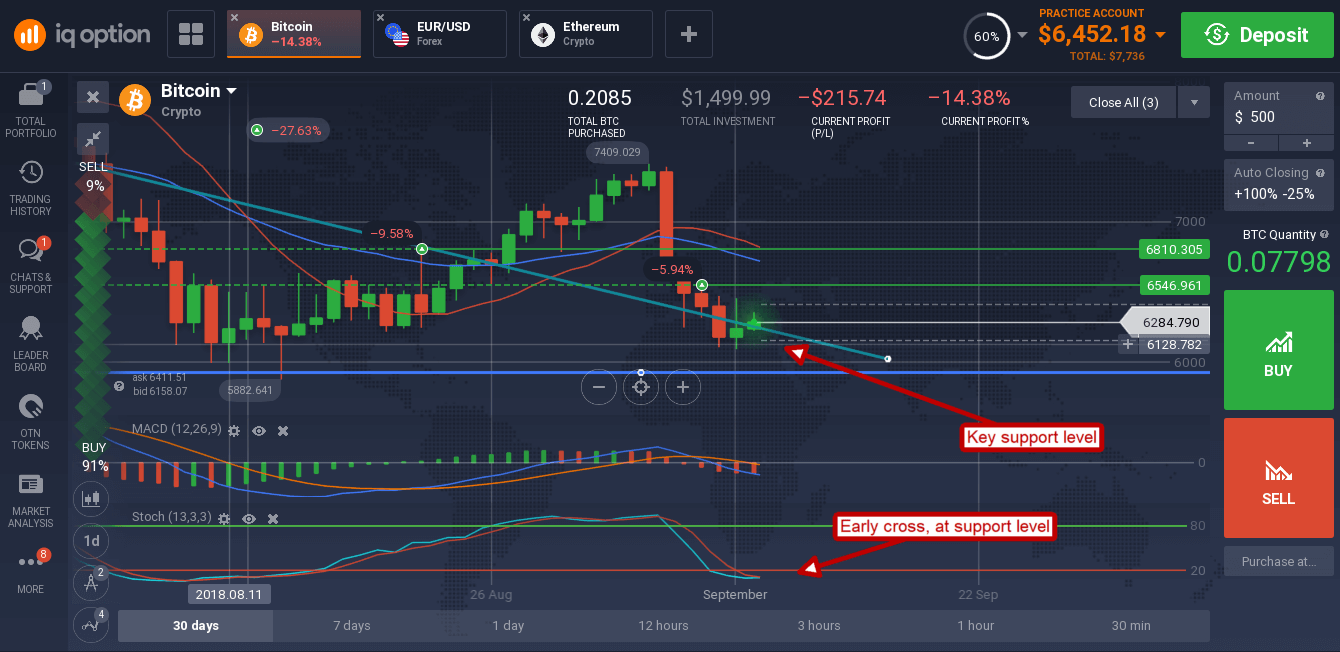Click the Amount $ 500 input field
Screen dimensions: 1340x652
pos(1277,108)
